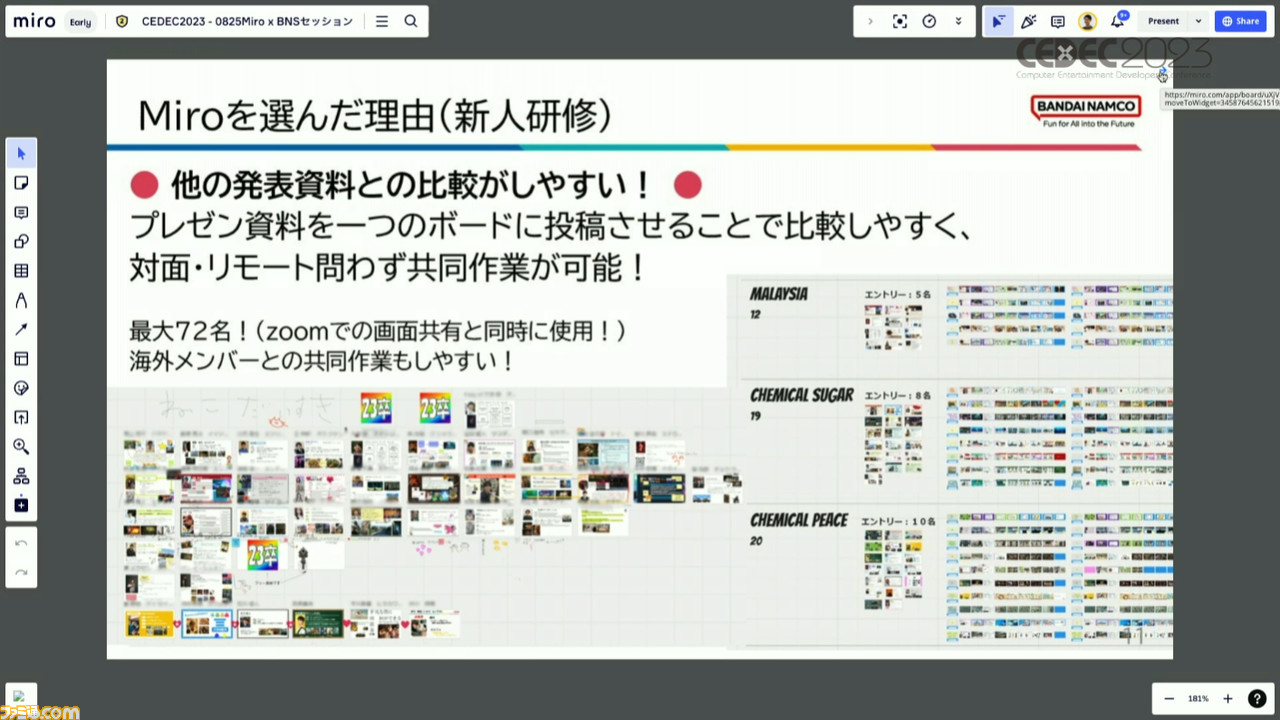Select the connection line arrow tool
The image size is (1280, 720).
click(21, 329)
